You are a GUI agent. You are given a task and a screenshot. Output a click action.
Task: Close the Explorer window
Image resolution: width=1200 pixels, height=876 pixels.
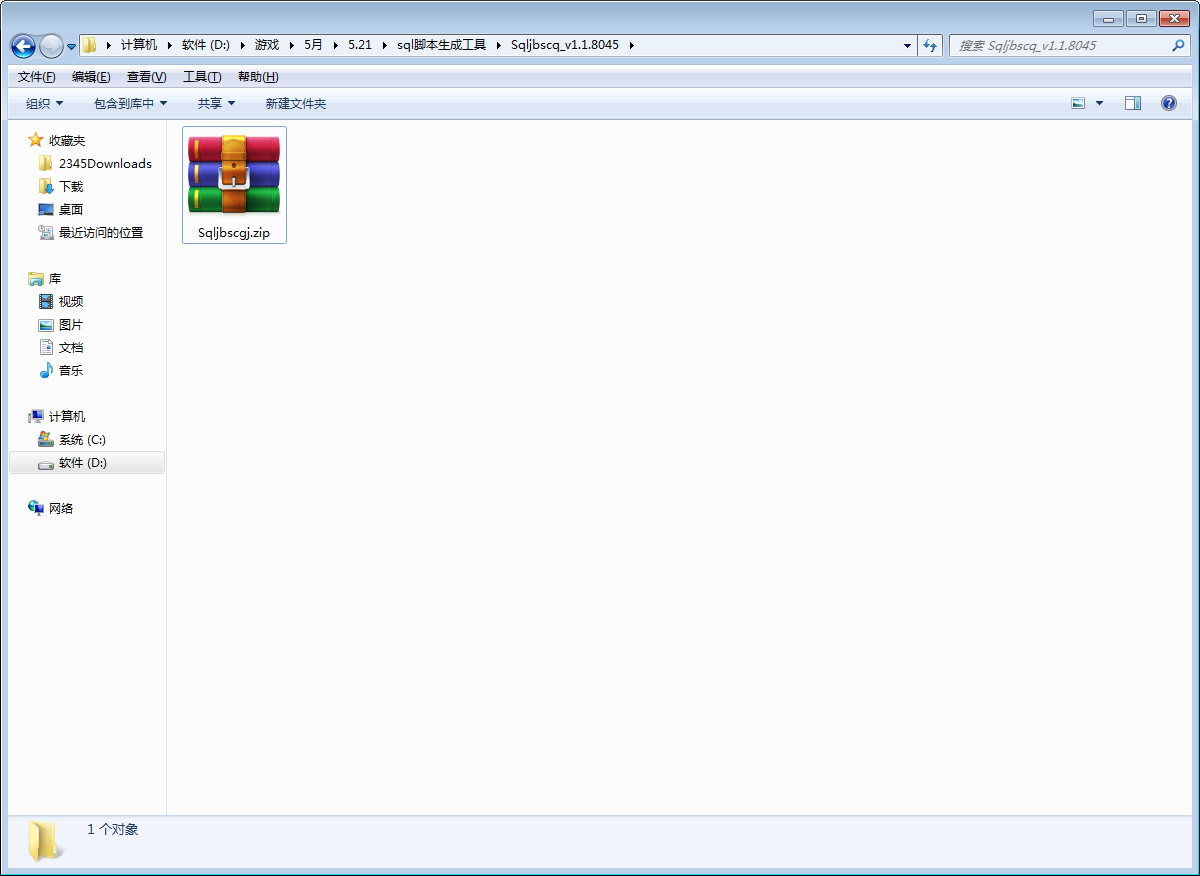point(1174,18)
